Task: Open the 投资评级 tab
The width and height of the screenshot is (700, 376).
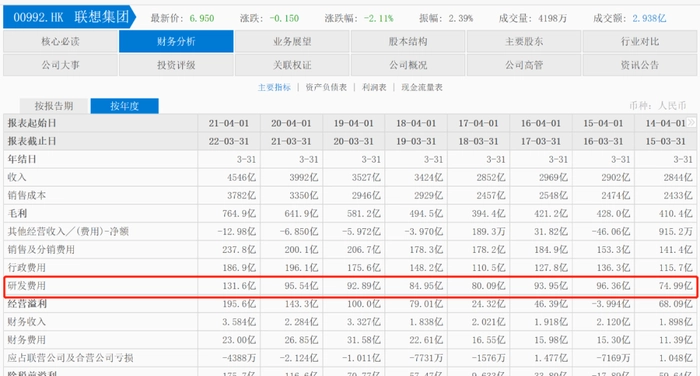Action: pos(176,65)
